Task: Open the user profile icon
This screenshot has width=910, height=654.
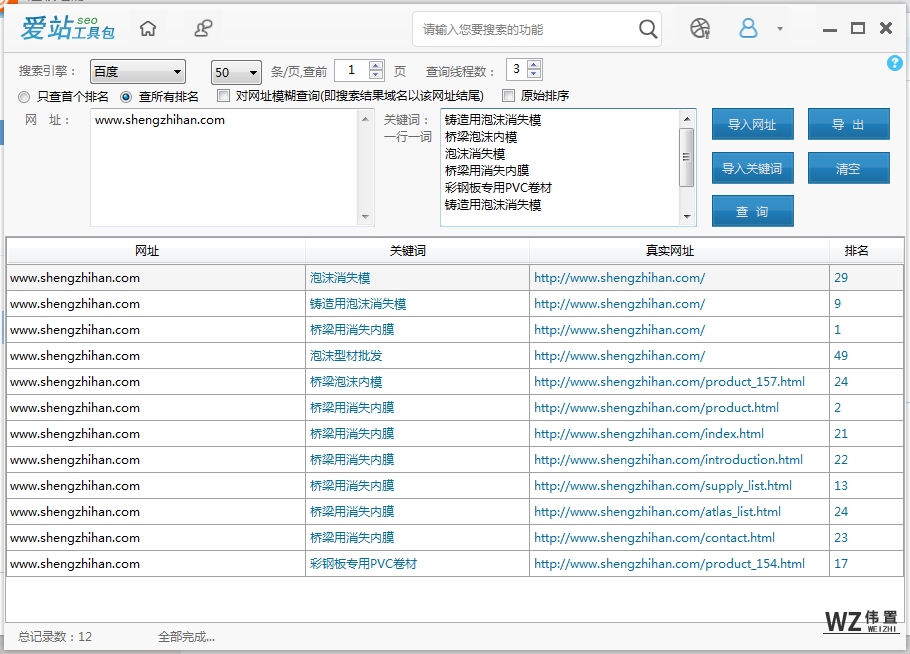Action: click(x=748, y=28)
